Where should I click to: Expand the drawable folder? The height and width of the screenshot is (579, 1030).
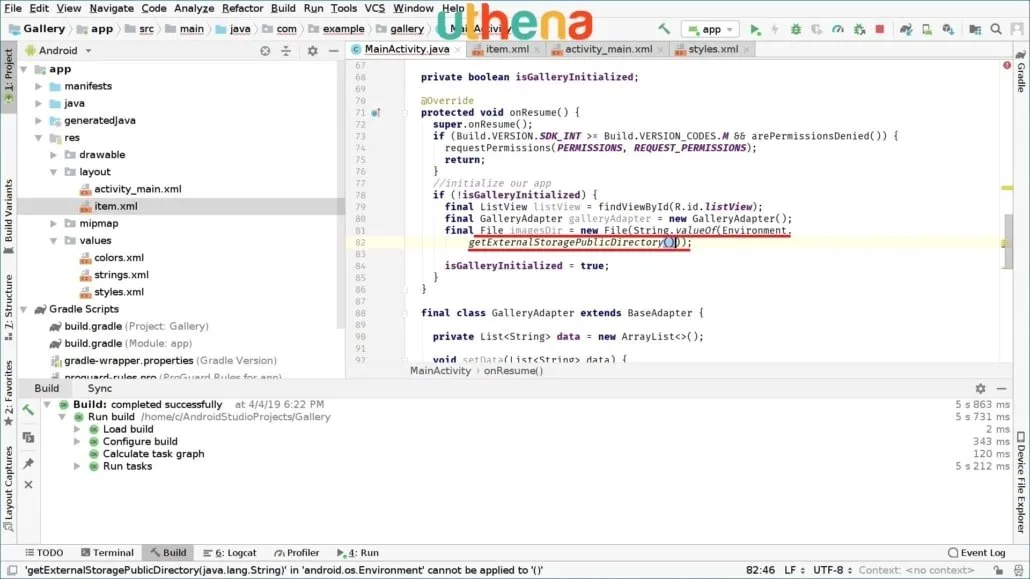[54, 154]
